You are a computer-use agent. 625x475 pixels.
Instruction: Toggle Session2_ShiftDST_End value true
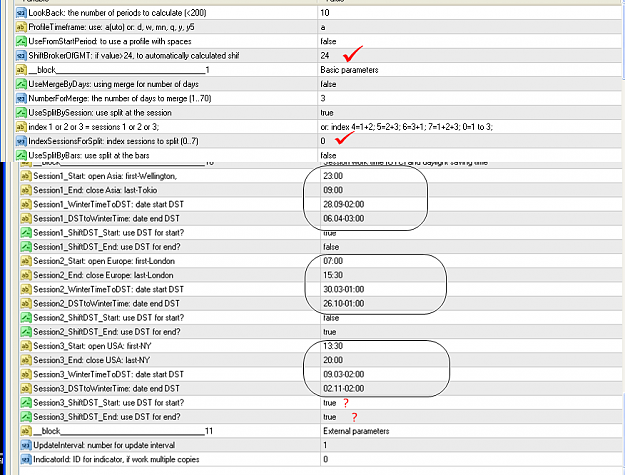pyautogui.click(x=330, y=332)
